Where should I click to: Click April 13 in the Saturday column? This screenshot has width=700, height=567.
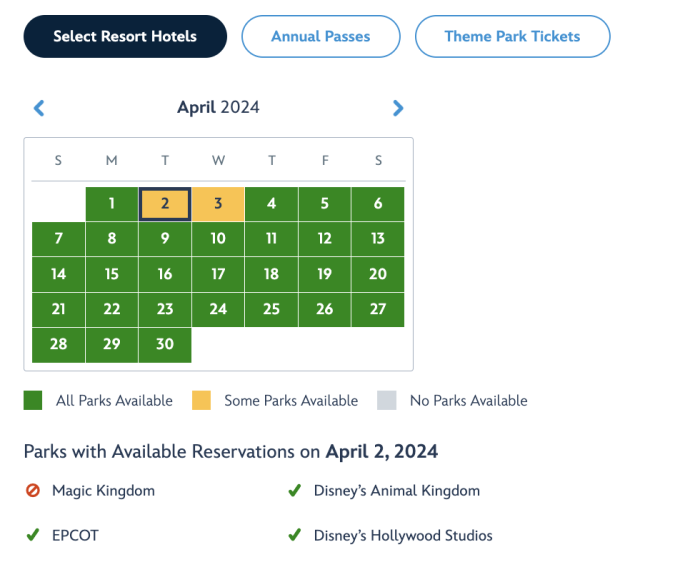click(x=378, y=239)
